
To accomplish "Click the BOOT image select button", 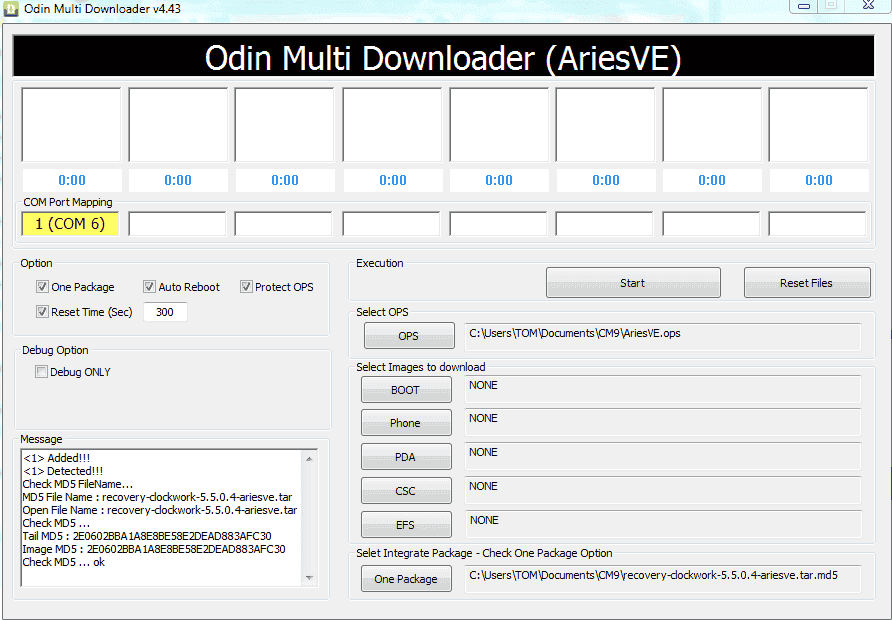I will point(406,390).
